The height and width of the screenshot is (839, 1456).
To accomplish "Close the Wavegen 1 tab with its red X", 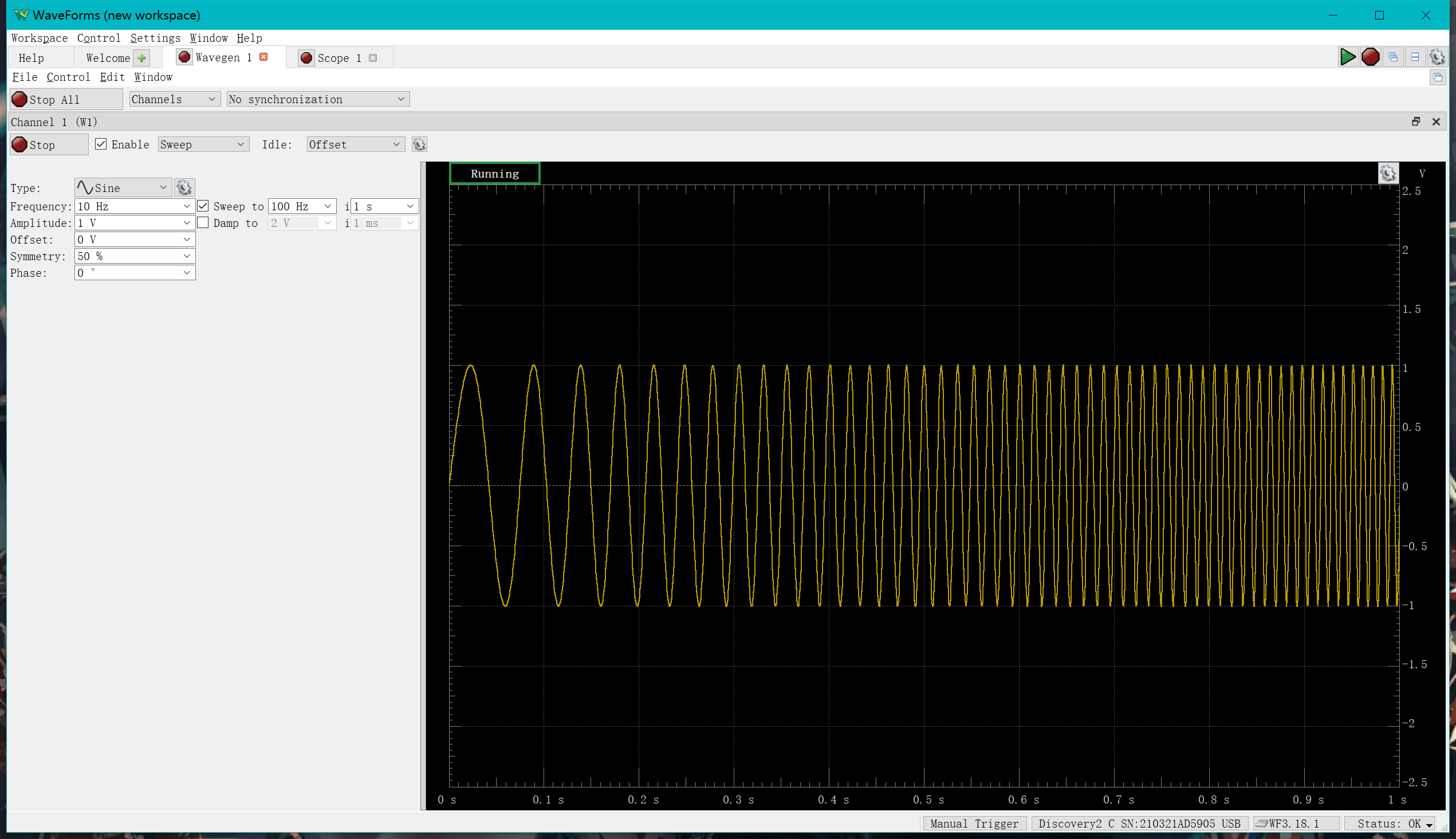I will [264, 57].
